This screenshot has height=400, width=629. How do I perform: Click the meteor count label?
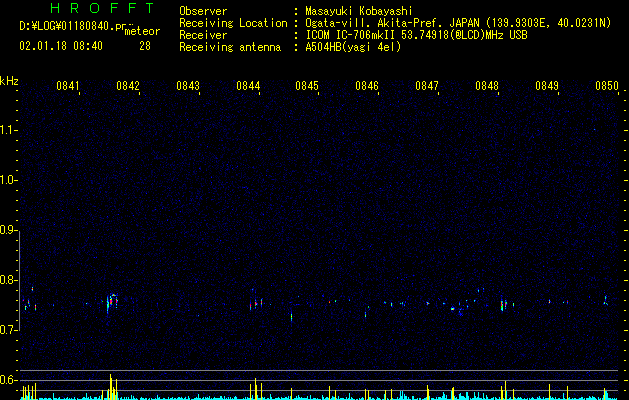coord(142,31)
